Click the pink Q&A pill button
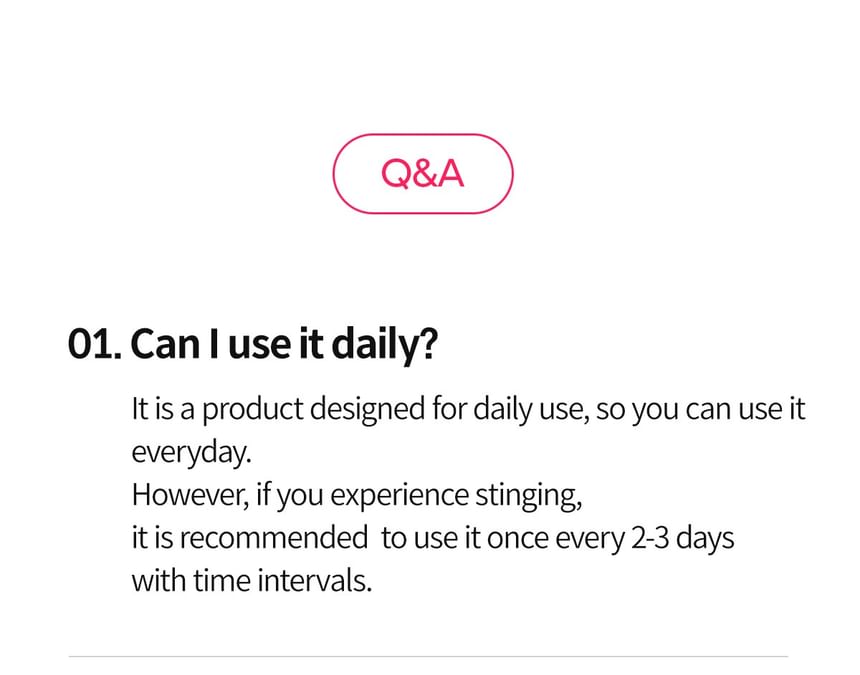Screen dimensions: 860x675 click(423, 174)
